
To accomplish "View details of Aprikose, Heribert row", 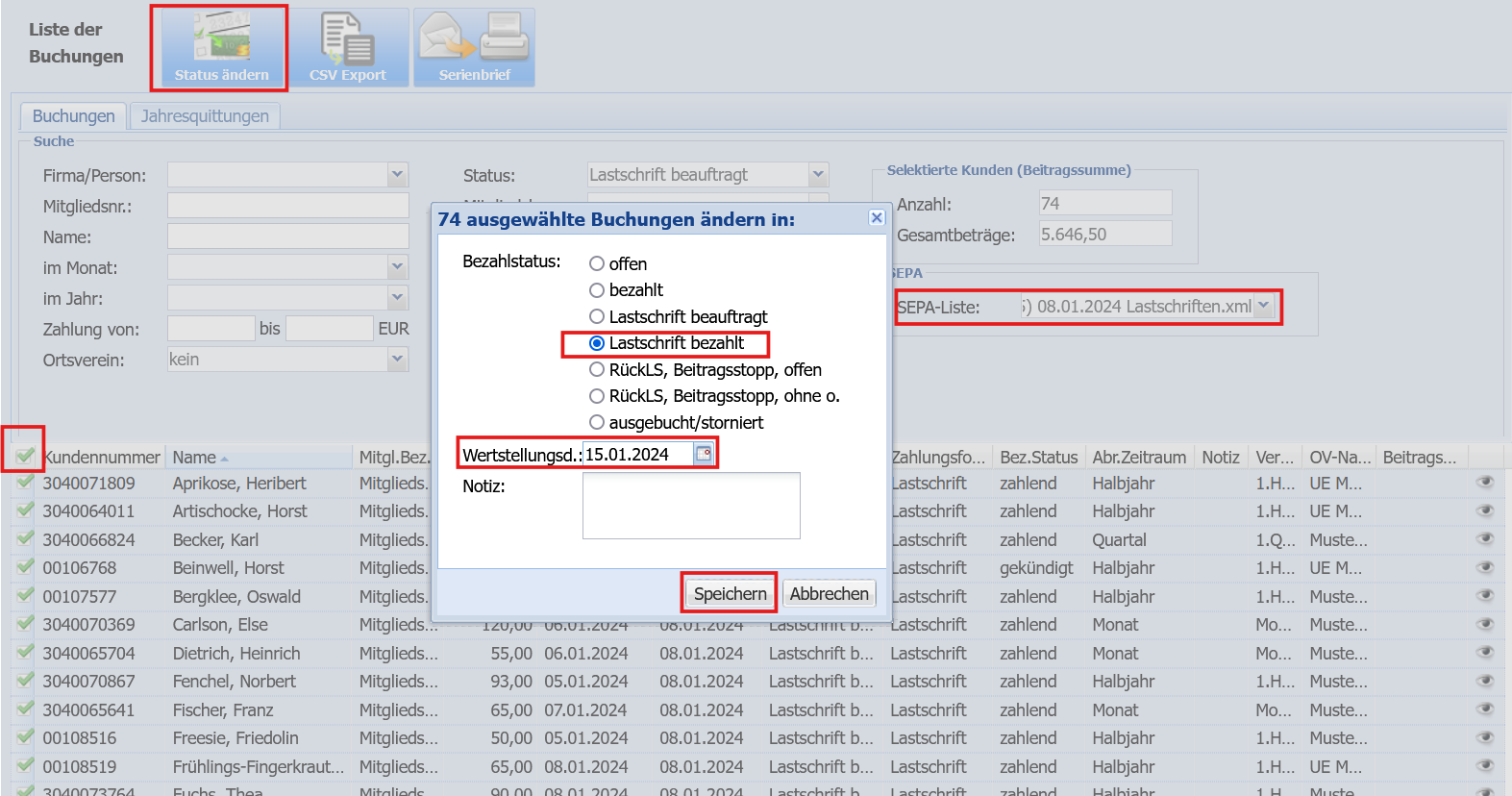I will (1485, 483).
